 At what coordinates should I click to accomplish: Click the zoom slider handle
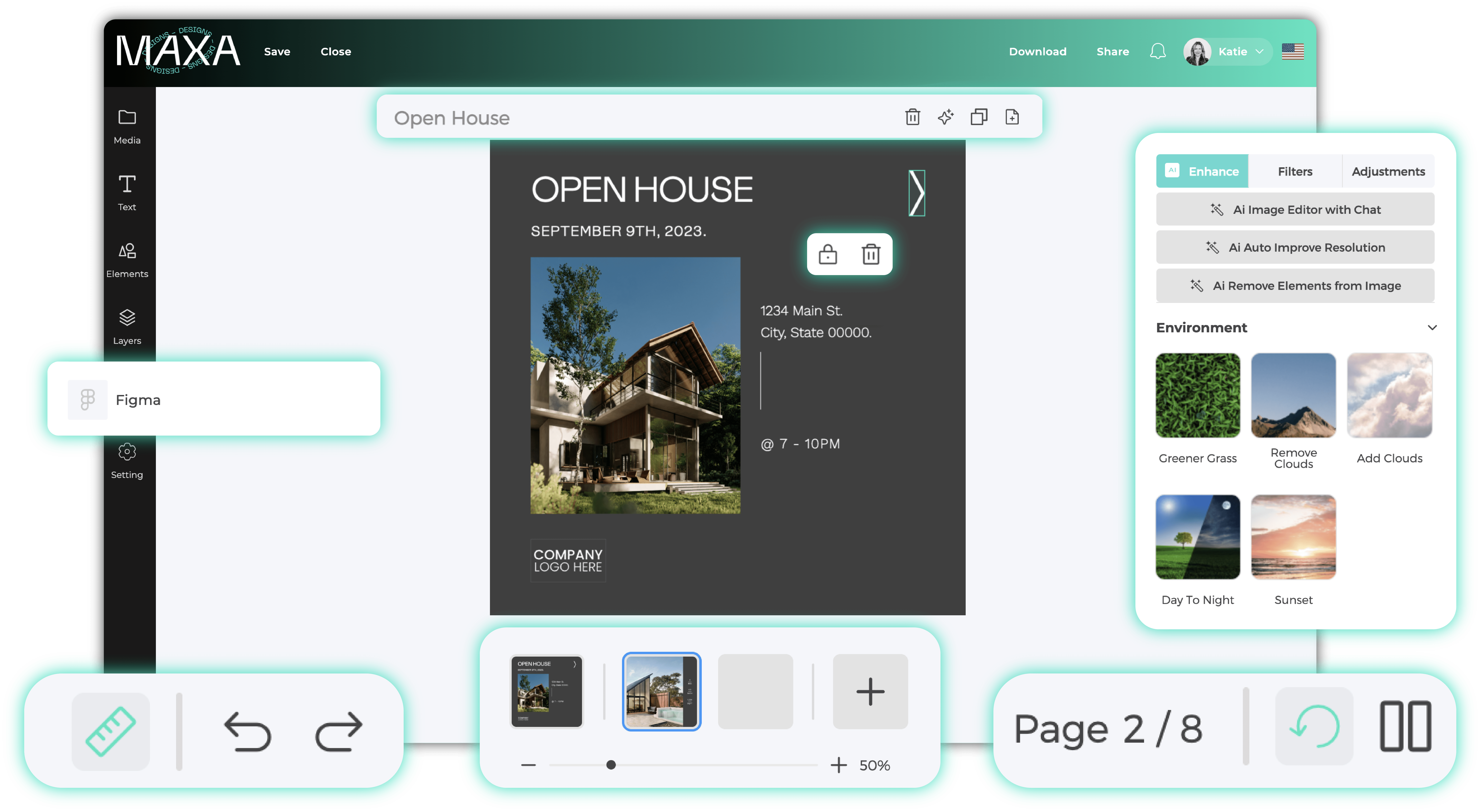[611, 765]
